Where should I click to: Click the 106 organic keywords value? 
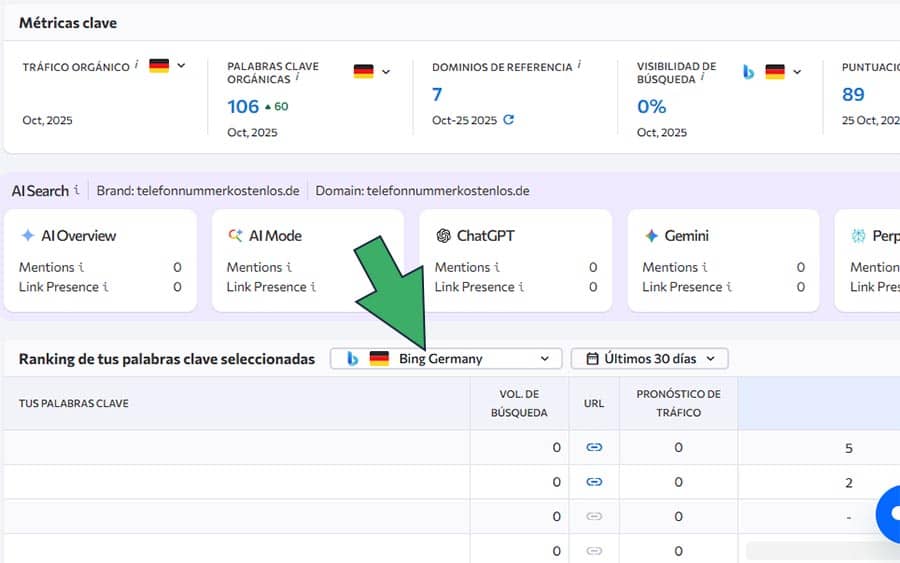pos(243,106)
